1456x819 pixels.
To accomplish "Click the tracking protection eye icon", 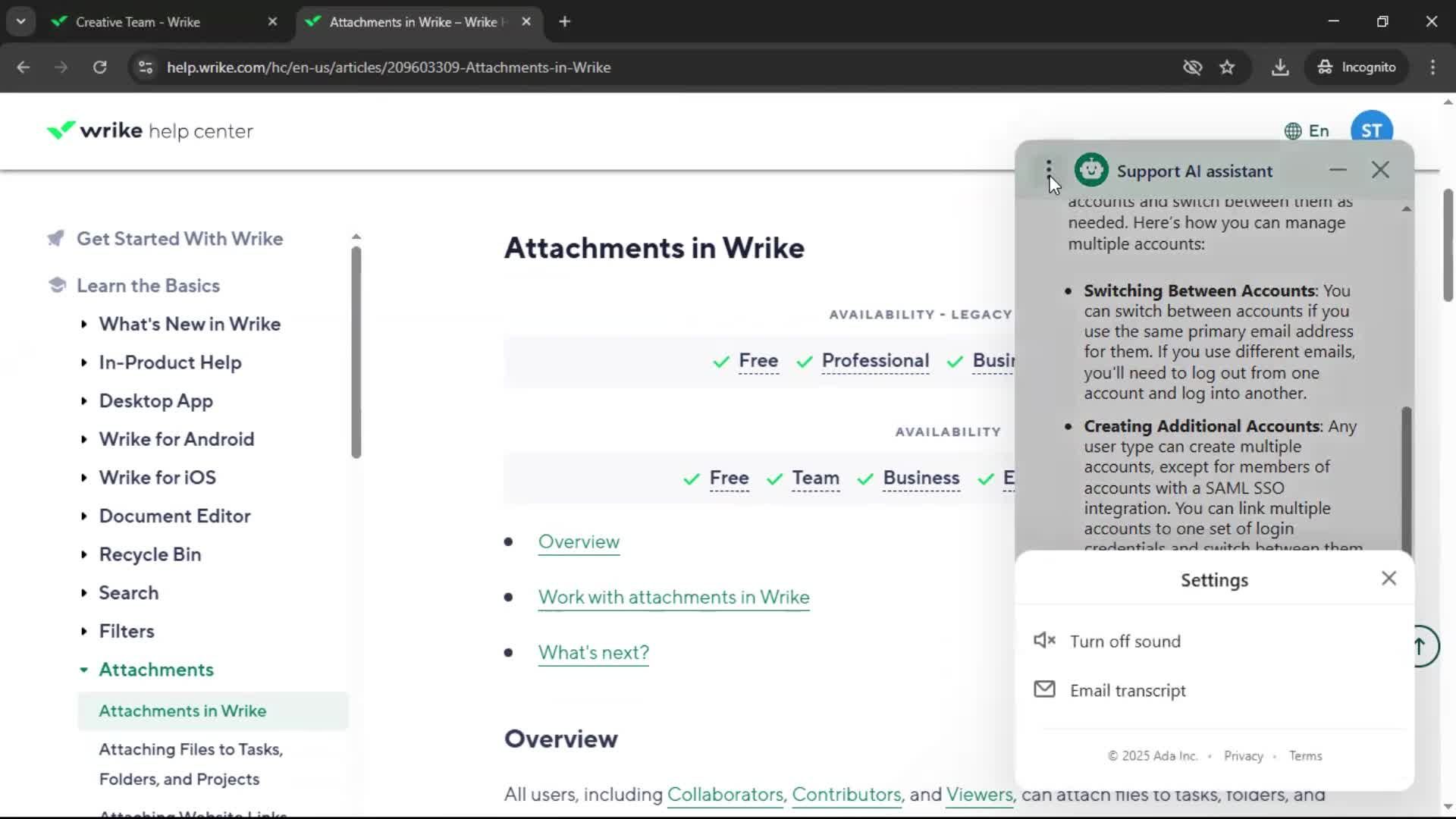I will [1192, 67].
